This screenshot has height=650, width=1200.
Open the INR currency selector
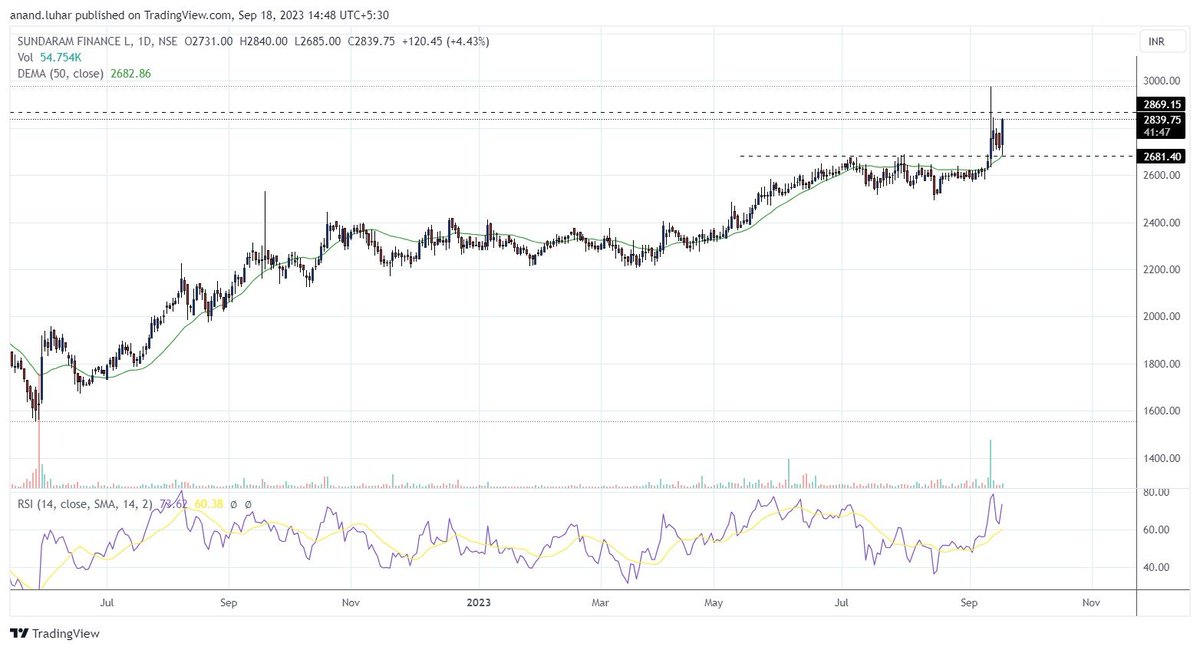coord(1160,41)
